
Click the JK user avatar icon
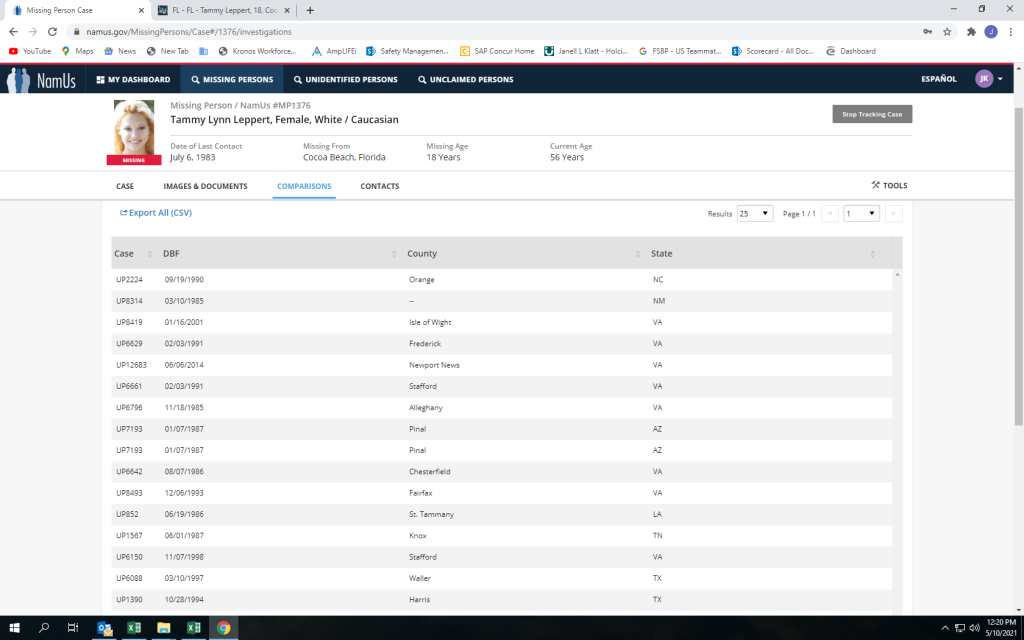[984, 79]
